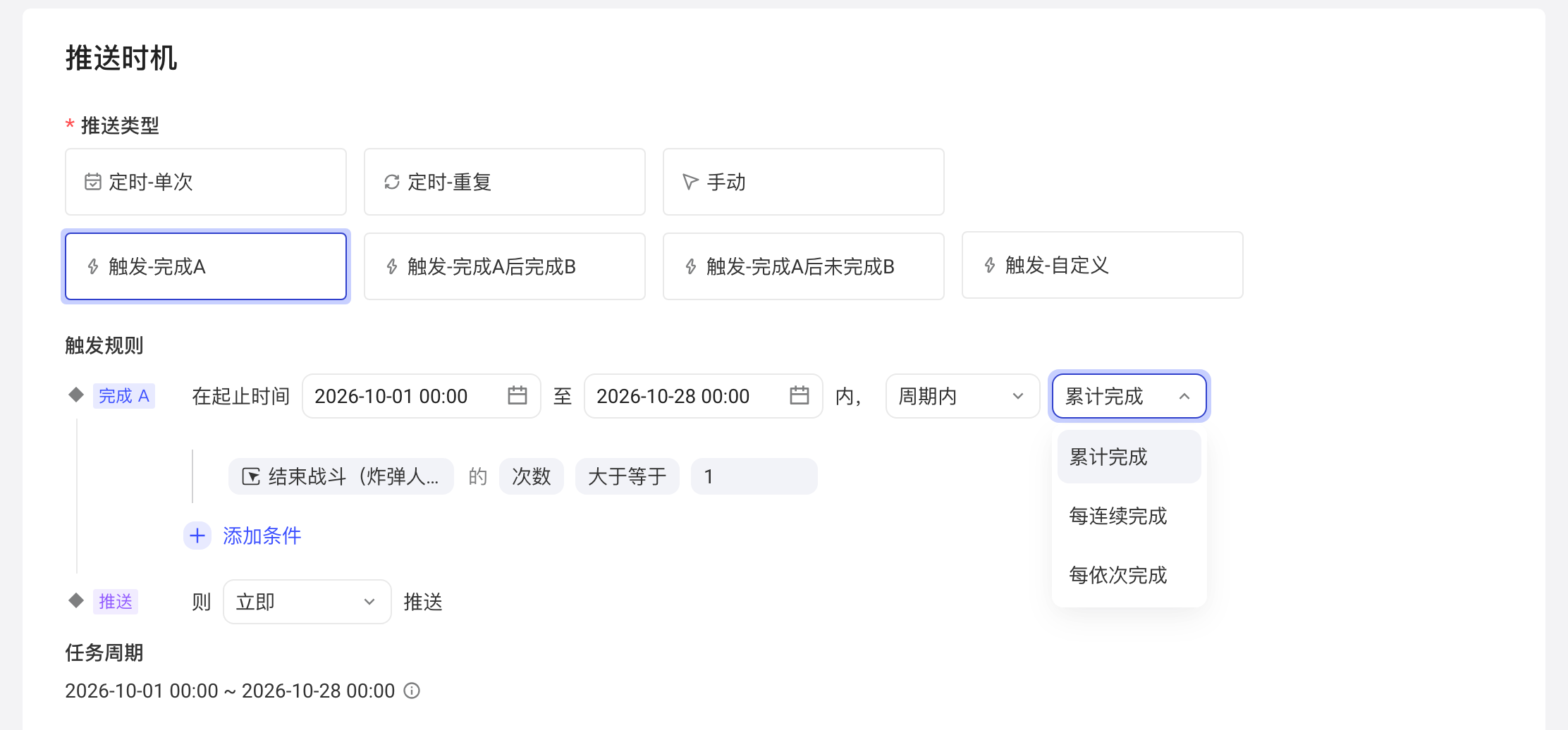Select 触发-自定义 push type
This screenshot has width=1568, height=730.
(1103, 265)
